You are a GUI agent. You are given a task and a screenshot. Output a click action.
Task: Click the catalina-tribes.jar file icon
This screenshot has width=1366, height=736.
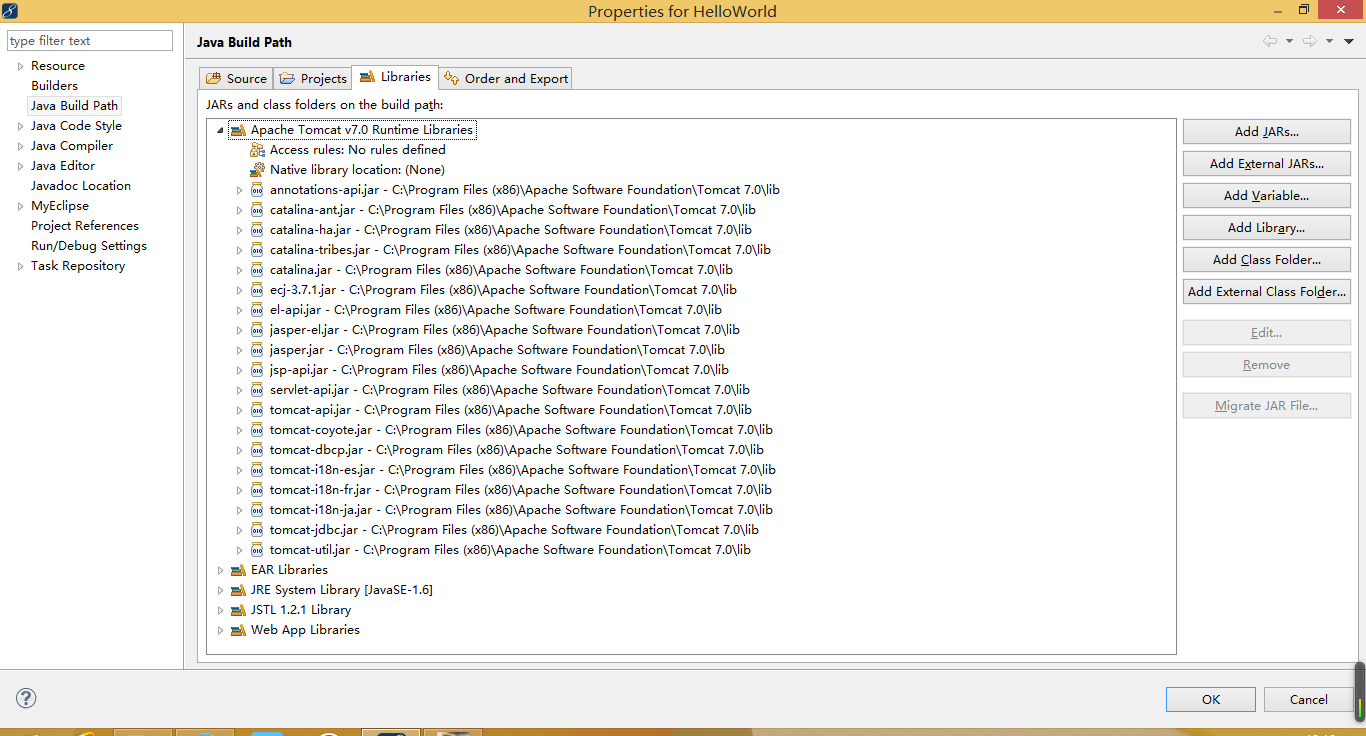[x=257, y=250]
